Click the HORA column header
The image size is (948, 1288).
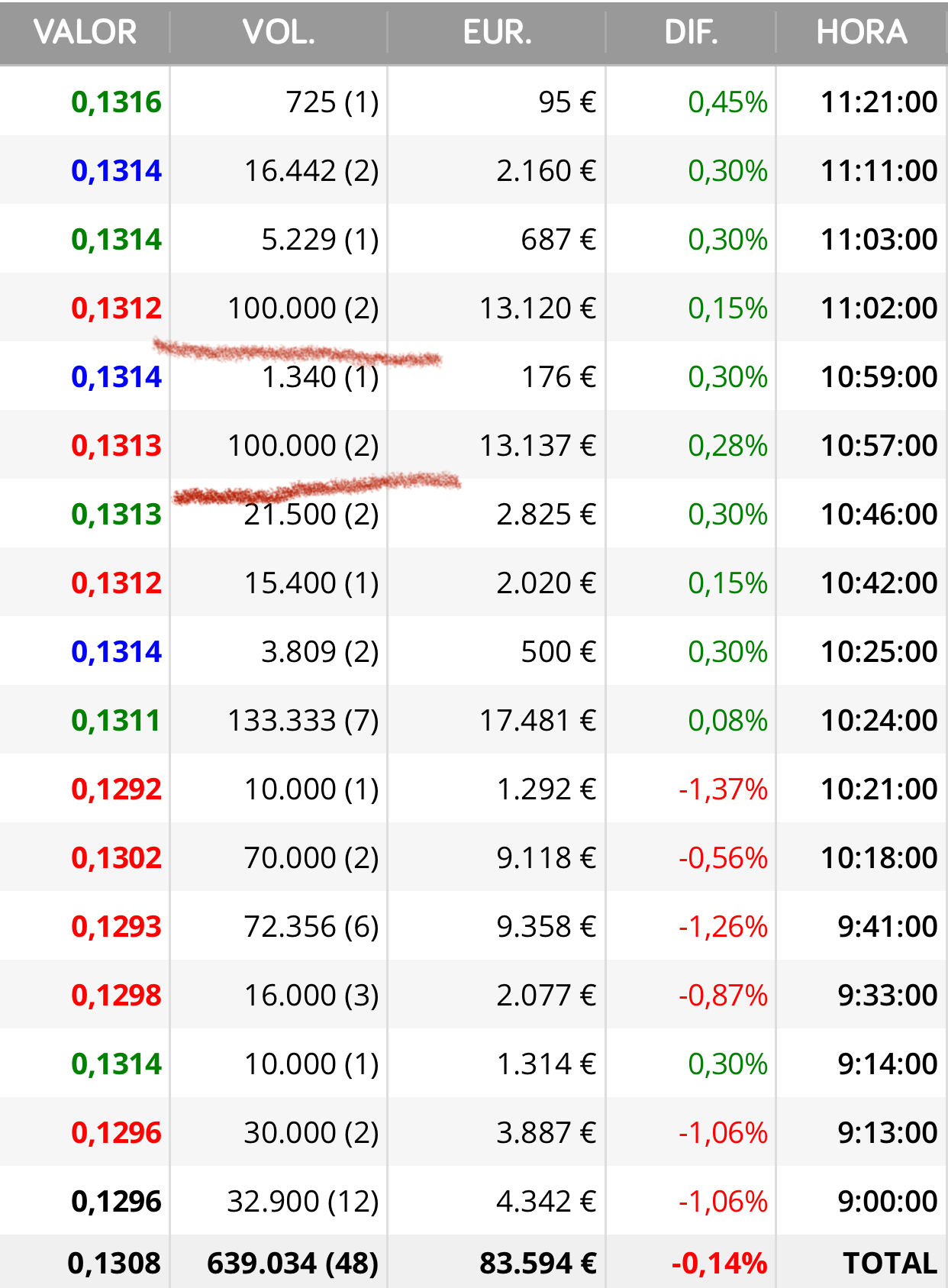tap(862, 32)
